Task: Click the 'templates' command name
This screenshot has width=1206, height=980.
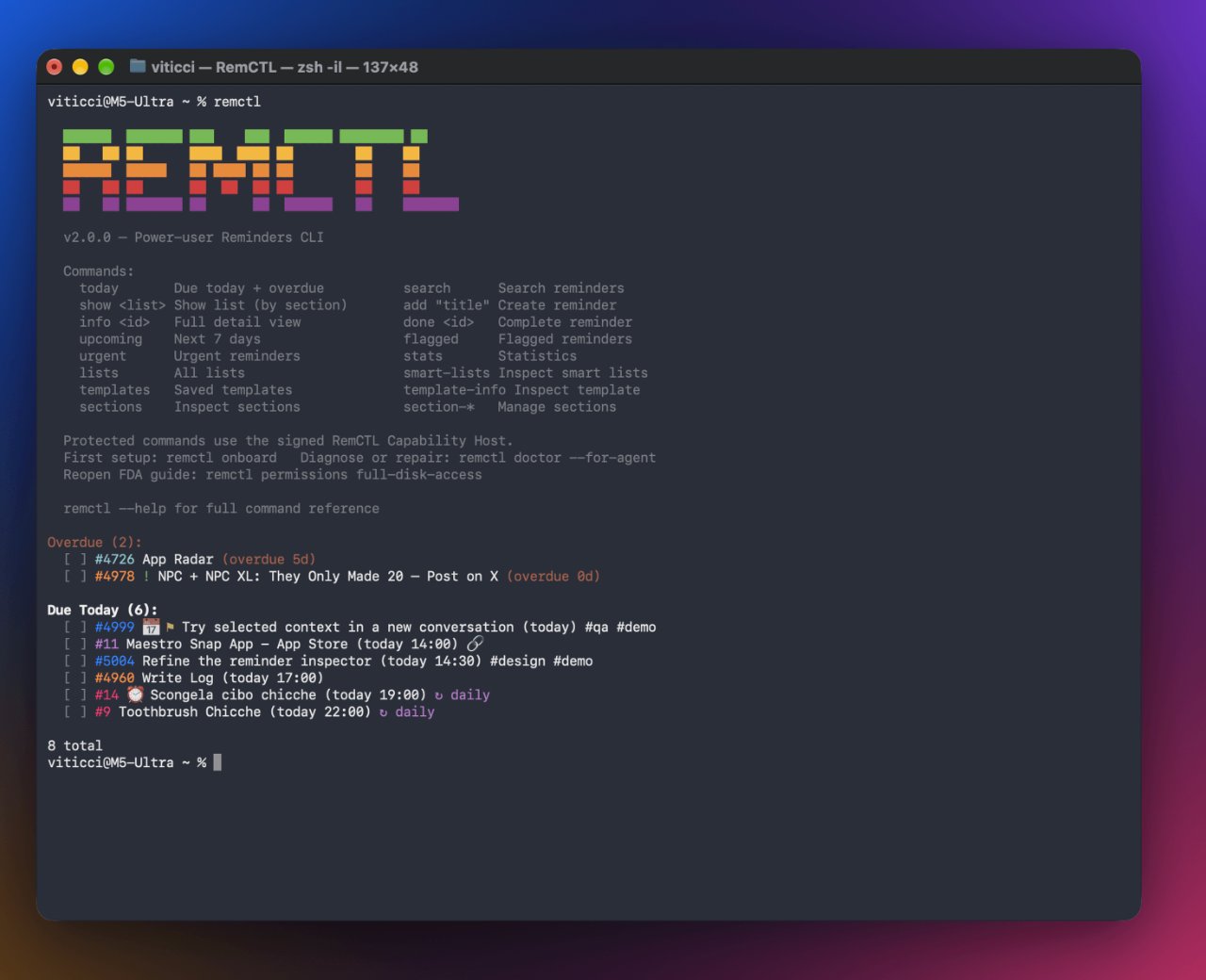Action: click(115, 390)
